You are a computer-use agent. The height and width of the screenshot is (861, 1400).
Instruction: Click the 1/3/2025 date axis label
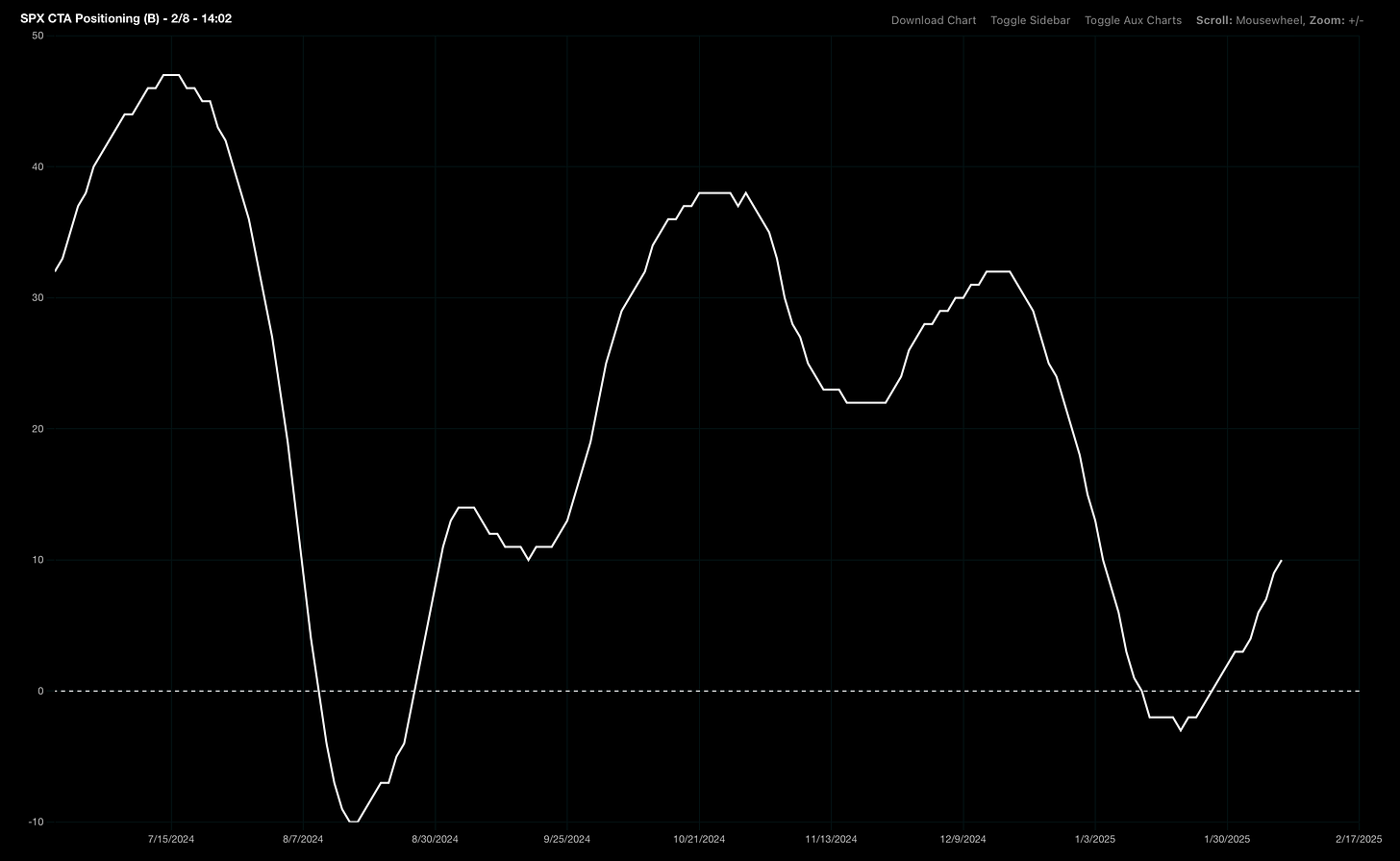coord(1094,839)
